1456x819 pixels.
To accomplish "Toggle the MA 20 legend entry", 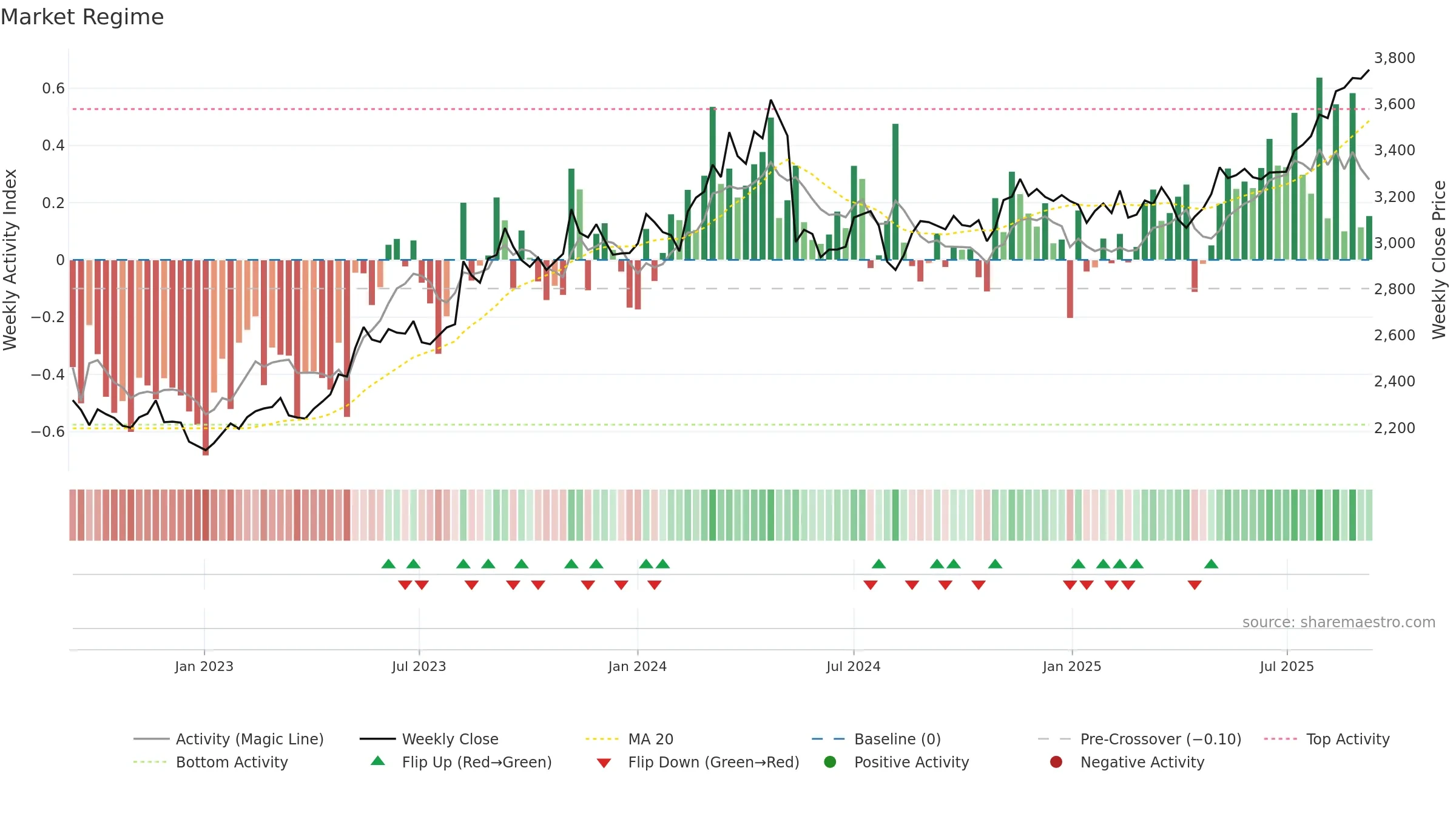I will (x=629, y=739).
